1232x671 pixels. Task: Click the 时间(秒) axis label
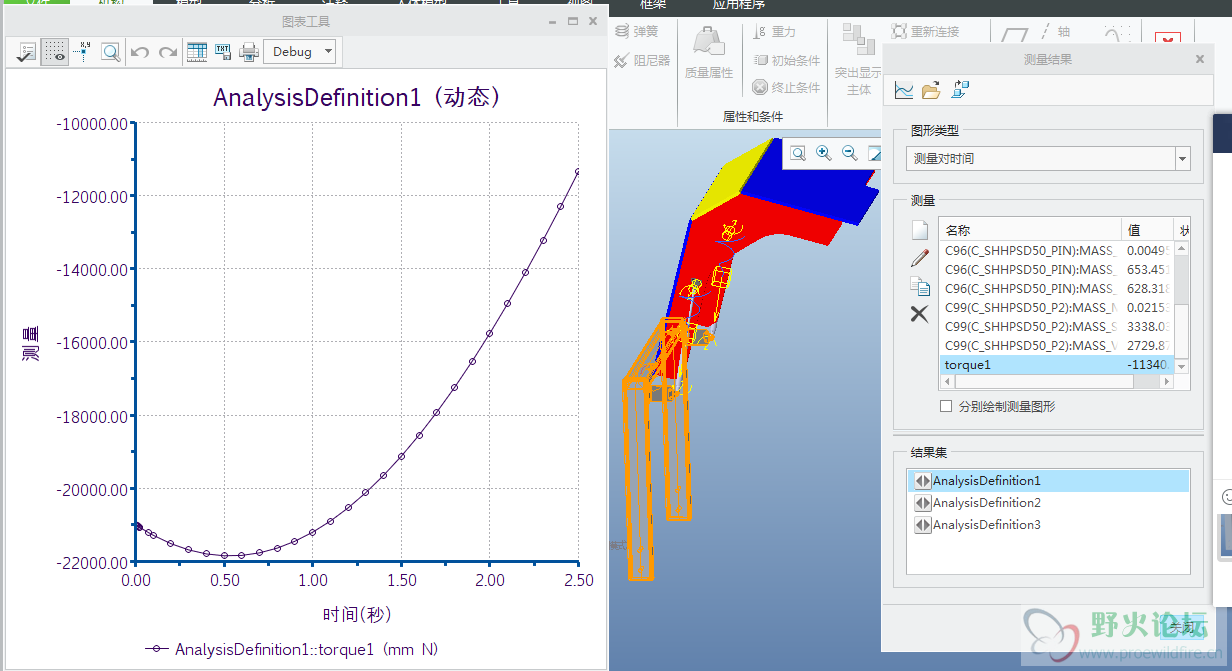pyautogui.click(x=356, y=614)
